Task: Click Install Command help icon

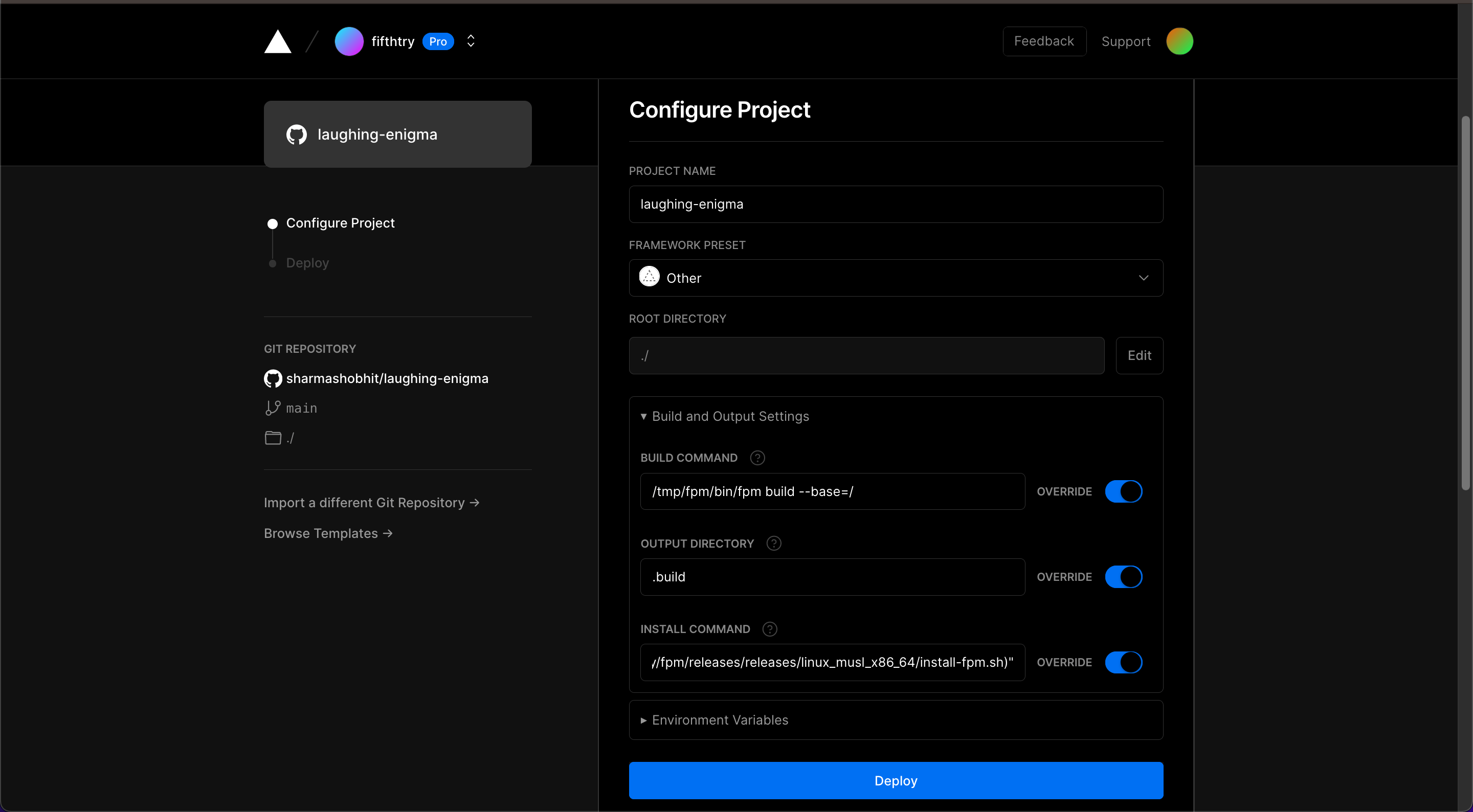Action: [x=770, y=629]
